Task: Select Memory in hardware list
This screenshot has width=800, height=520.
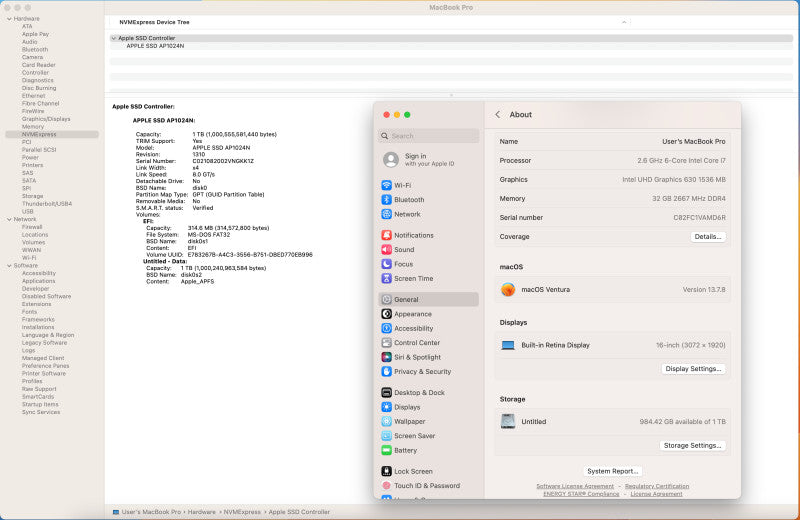Action: click(x=33, y=127)
